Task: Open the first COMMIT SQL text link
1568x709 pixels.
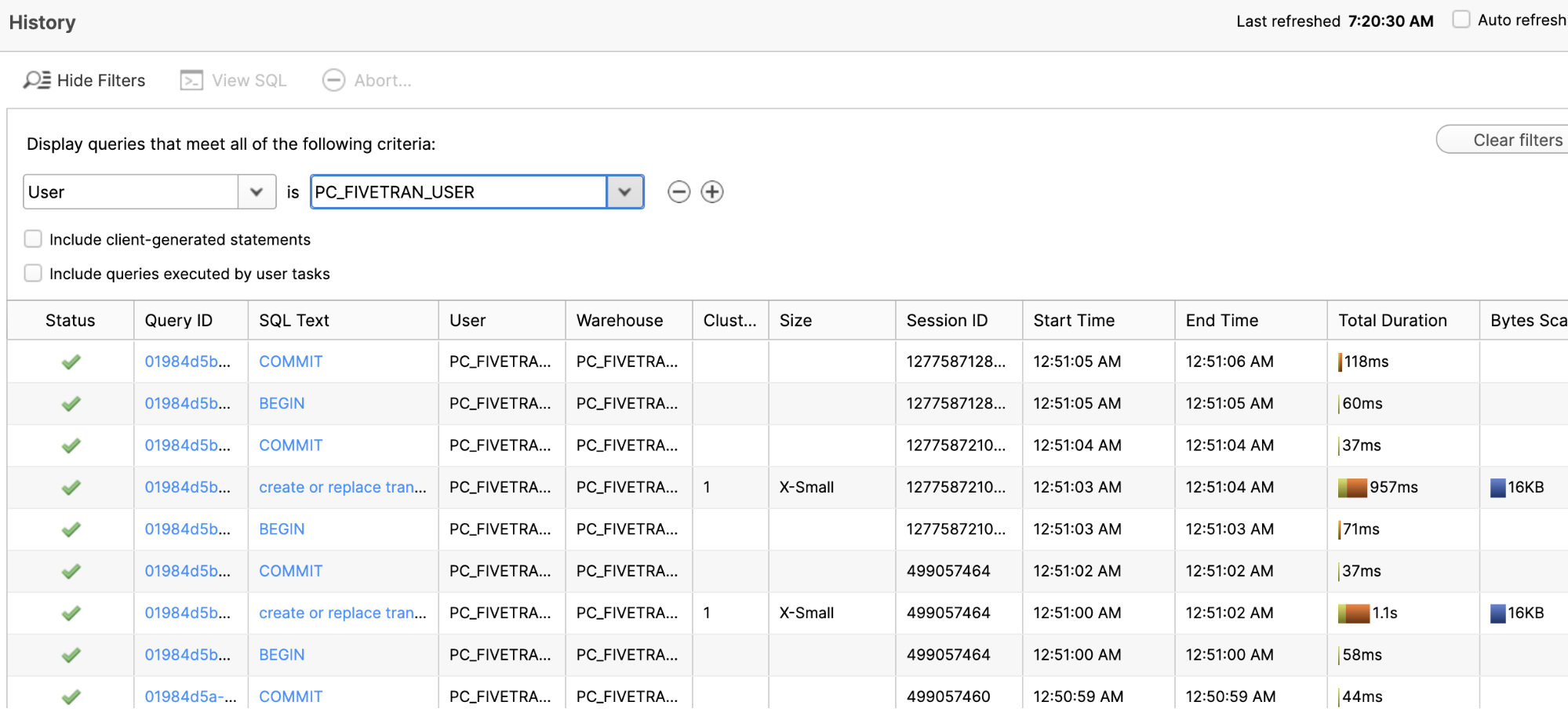Action: 290,362
